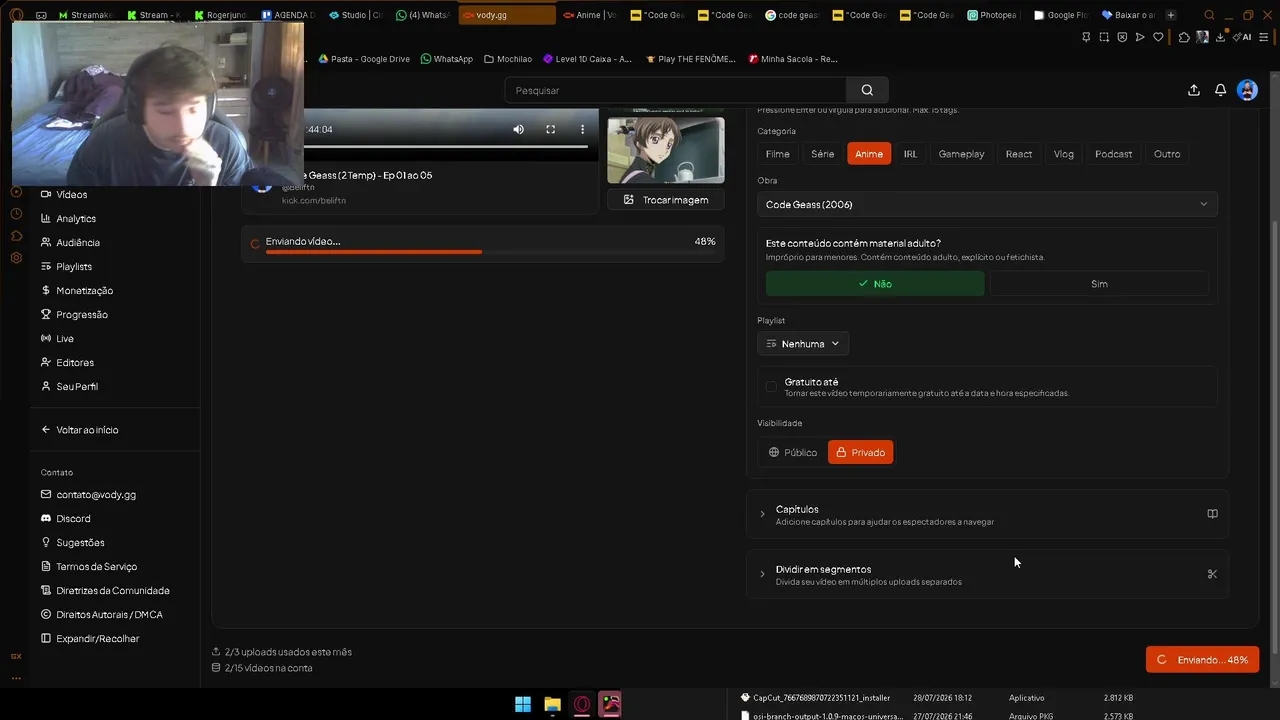
Task: Open the Windows Start button
Action: click(x=523, y=704)
